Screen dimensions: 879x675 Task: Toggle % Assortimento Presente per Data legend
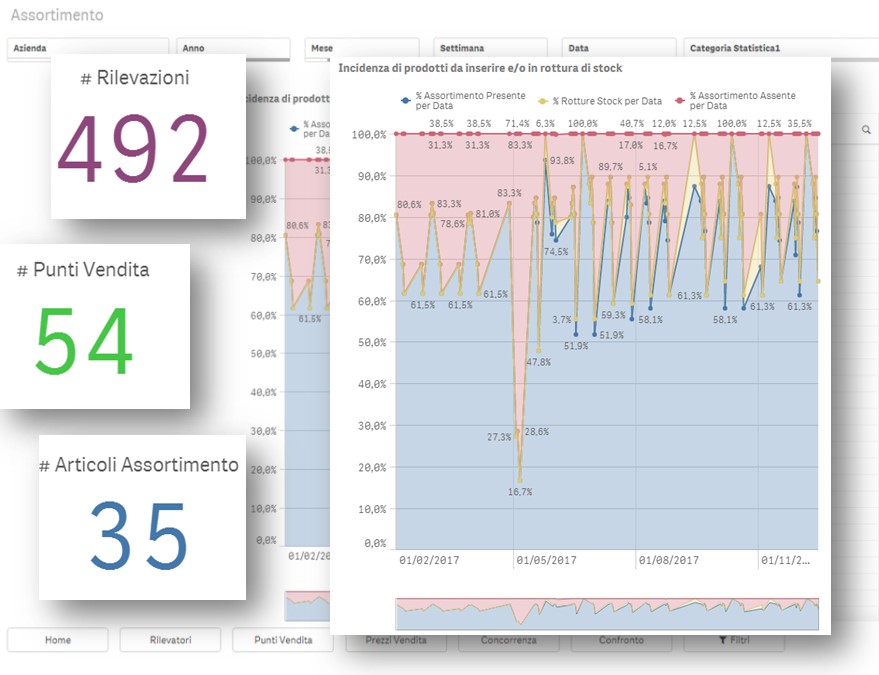tap(463, 100)
